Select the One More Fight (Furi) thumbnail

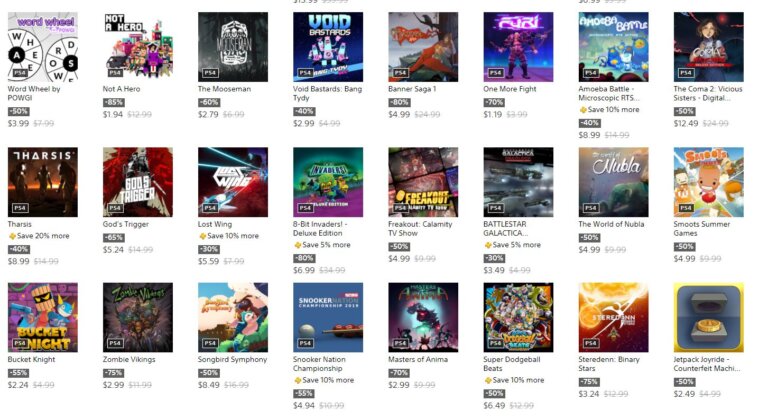[518, 47]
